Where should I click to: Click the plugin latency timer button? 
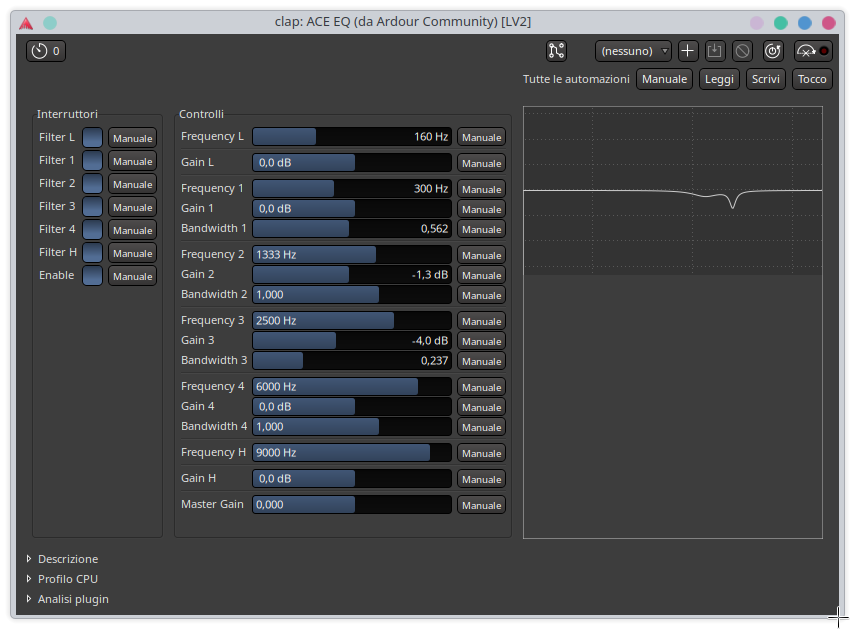pos(45,50)
